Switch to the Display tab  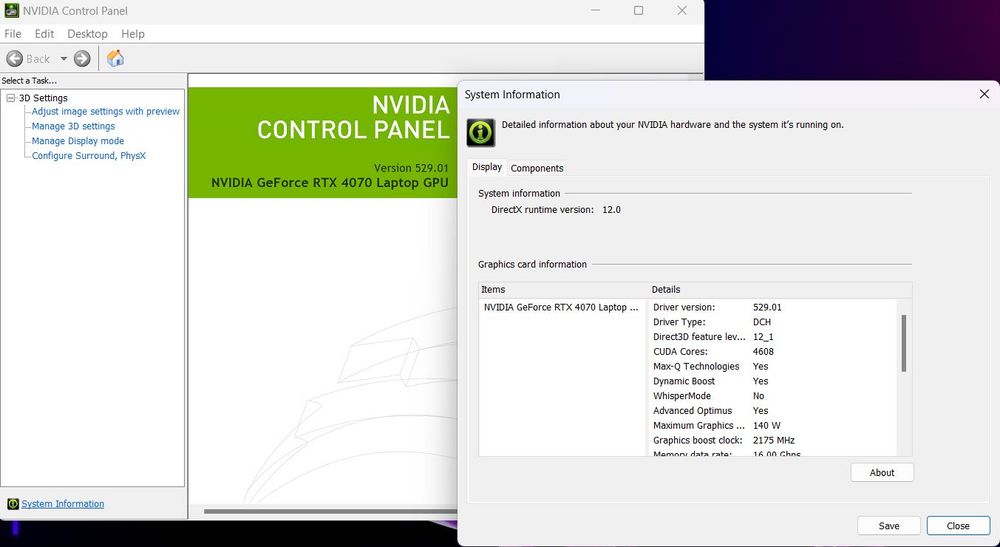pyautogui.click(x=487, y=167)
